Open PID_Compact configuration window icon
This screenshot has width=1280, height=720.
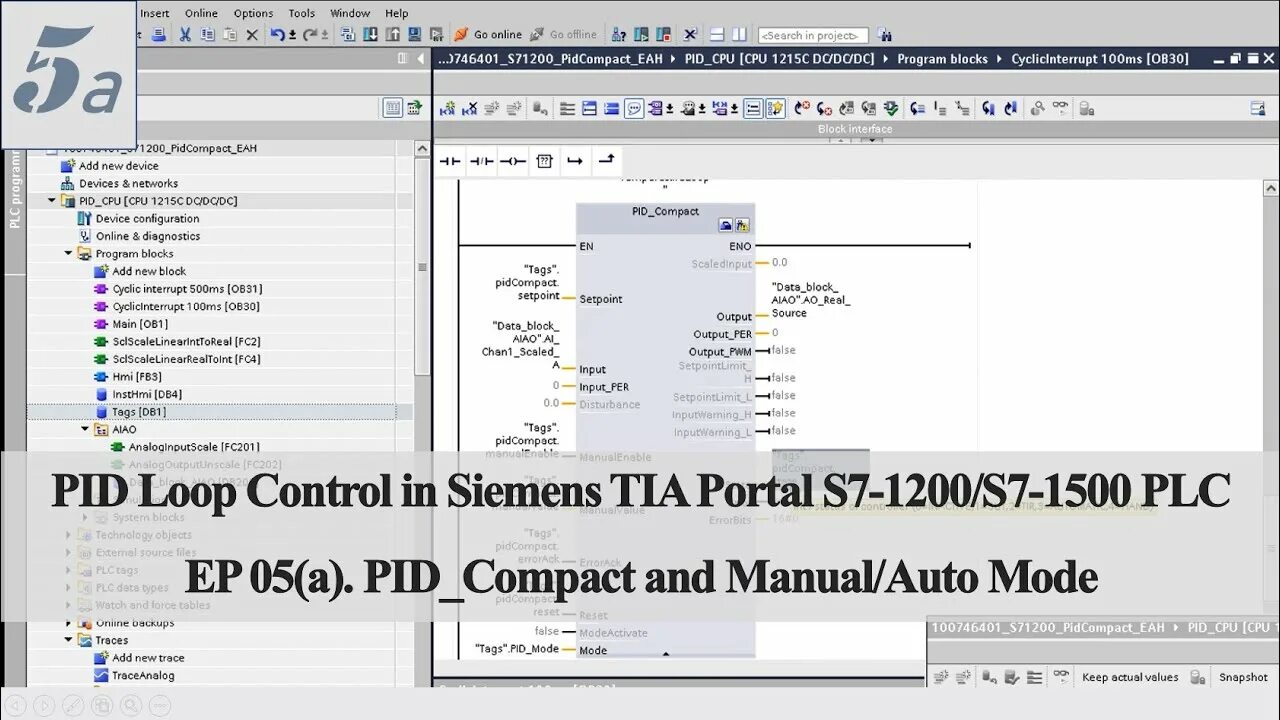coord(725,226)
